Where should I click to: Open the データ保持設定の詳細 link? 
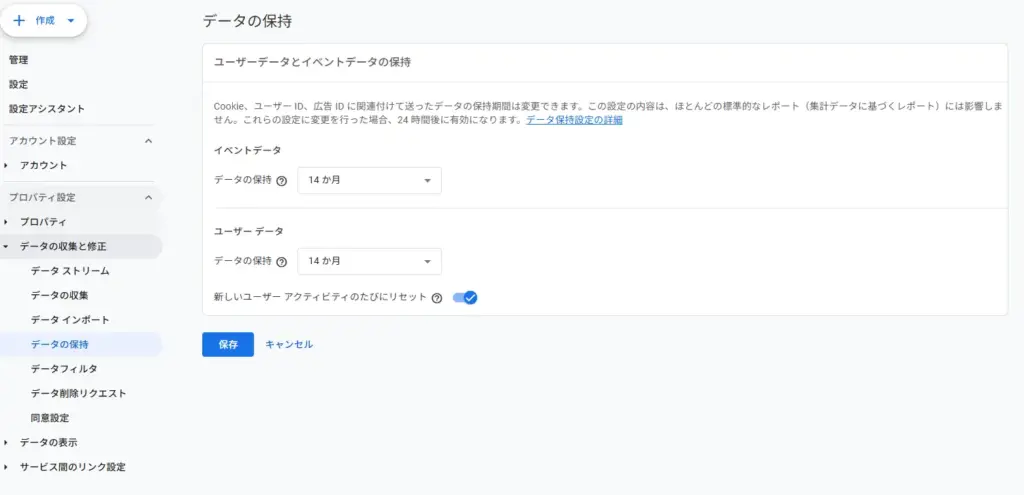pos(574,120)
